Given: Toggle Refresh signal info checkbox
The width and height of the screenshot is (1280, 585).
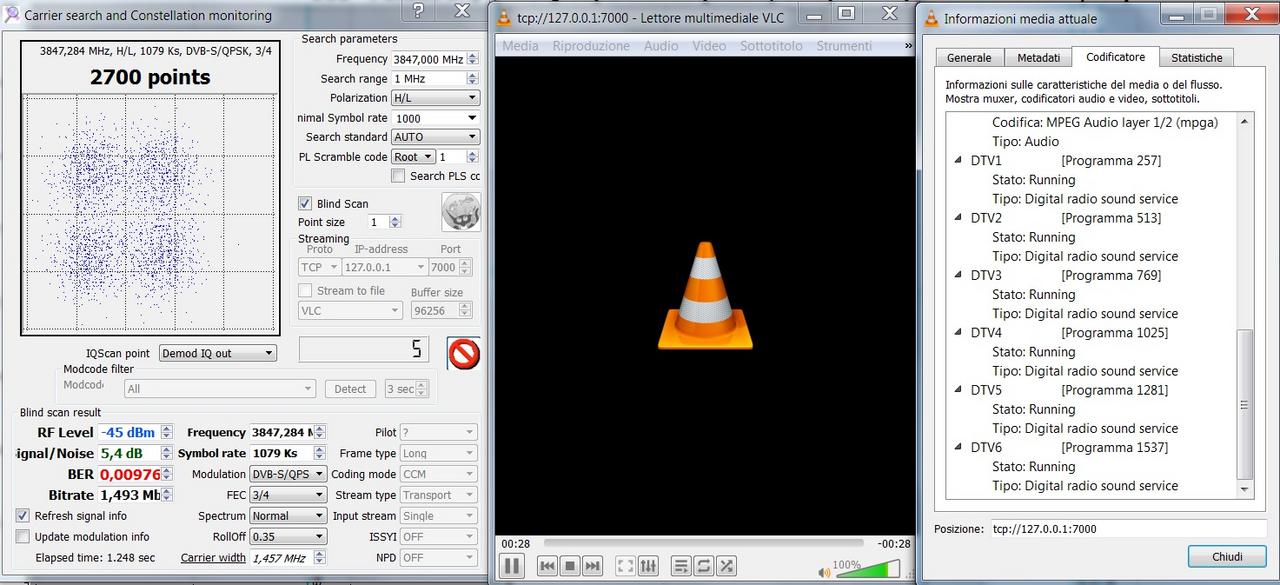Looking at the screenshot, I should tap(23, 516).
